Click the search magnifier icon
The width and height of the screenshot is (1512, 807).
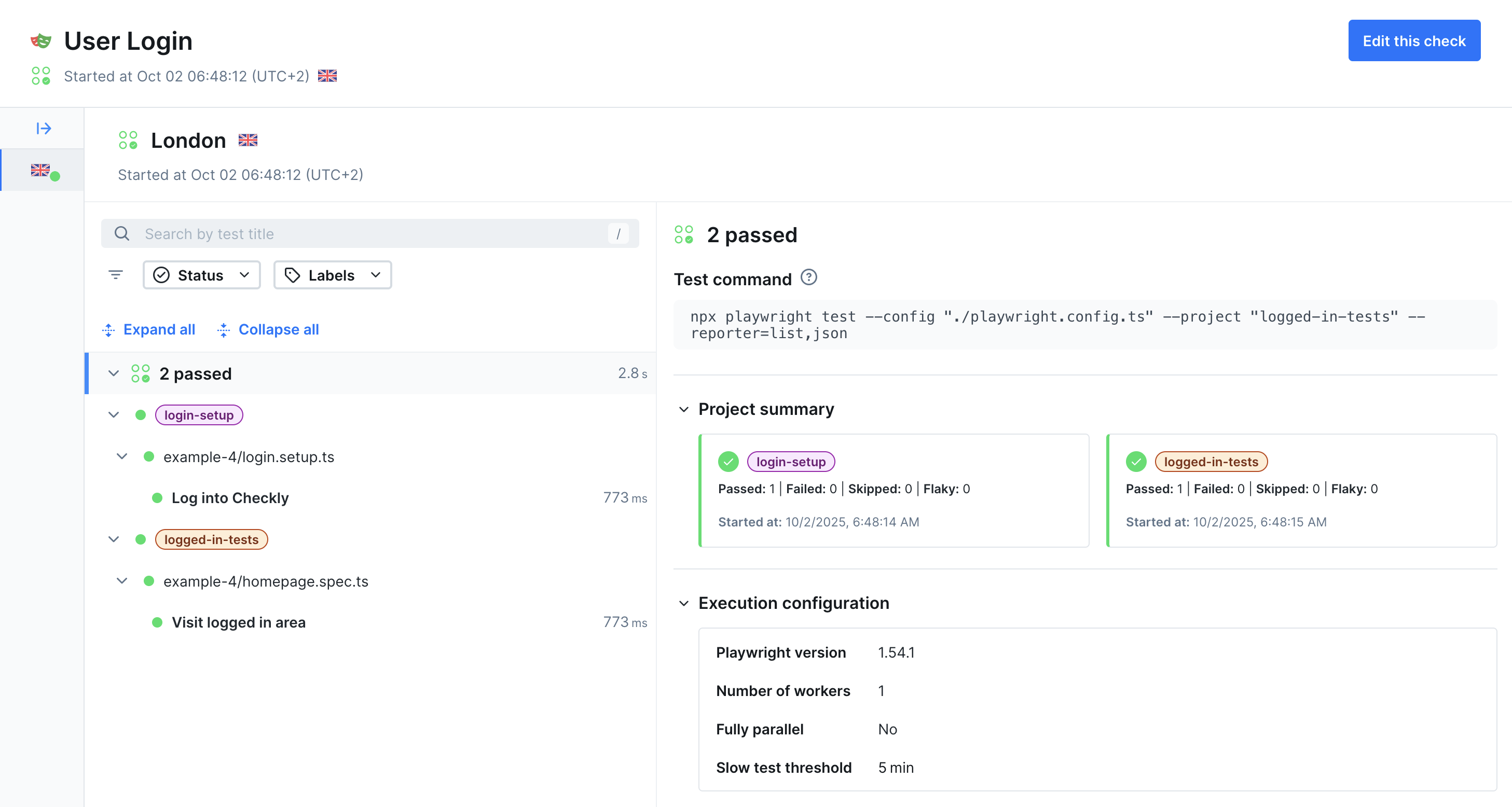coord(121,233)
